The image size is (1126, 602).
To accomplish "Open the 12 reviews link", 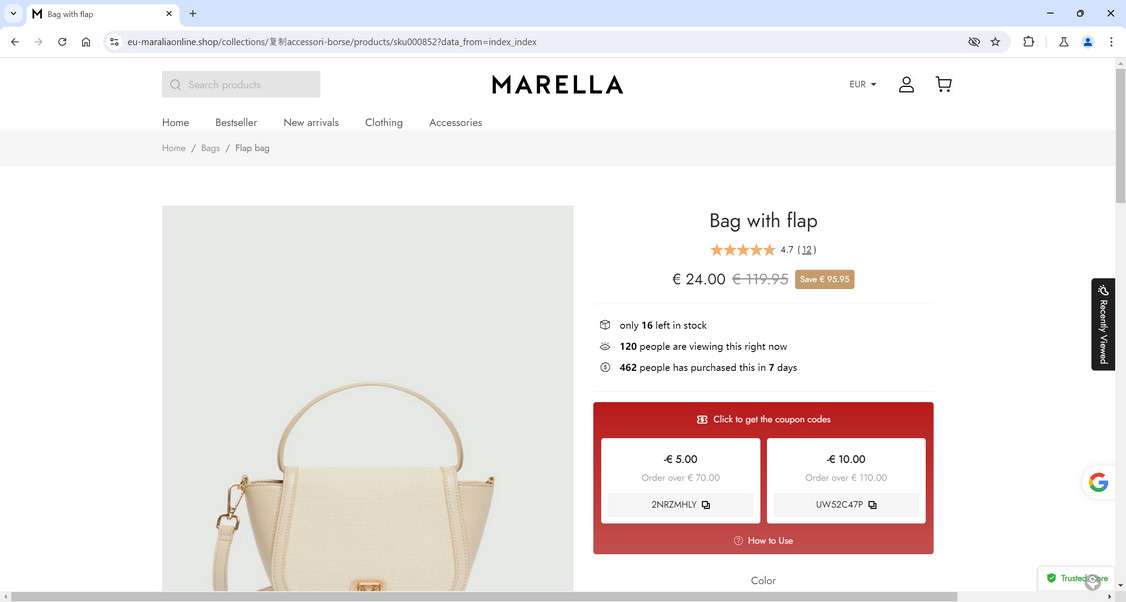I will [806, 249].
